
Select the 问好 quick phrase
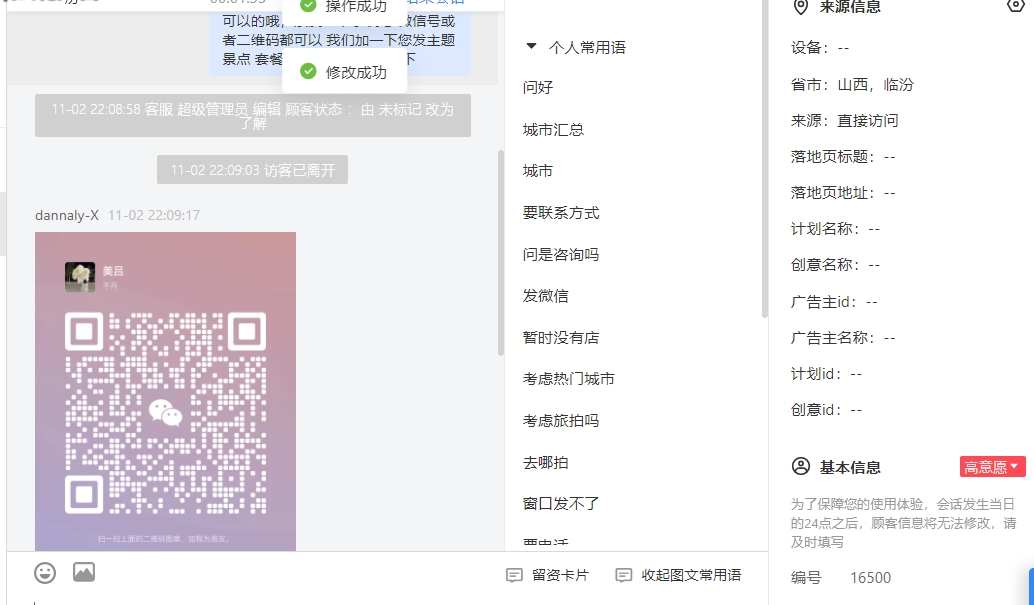537,88
